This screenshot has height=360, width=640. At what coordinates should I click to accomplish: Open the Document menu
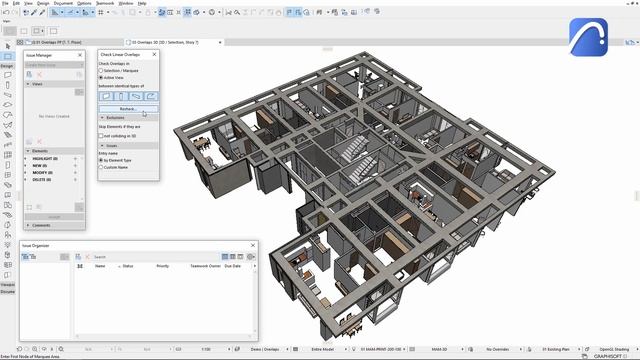tap(63, 3)
